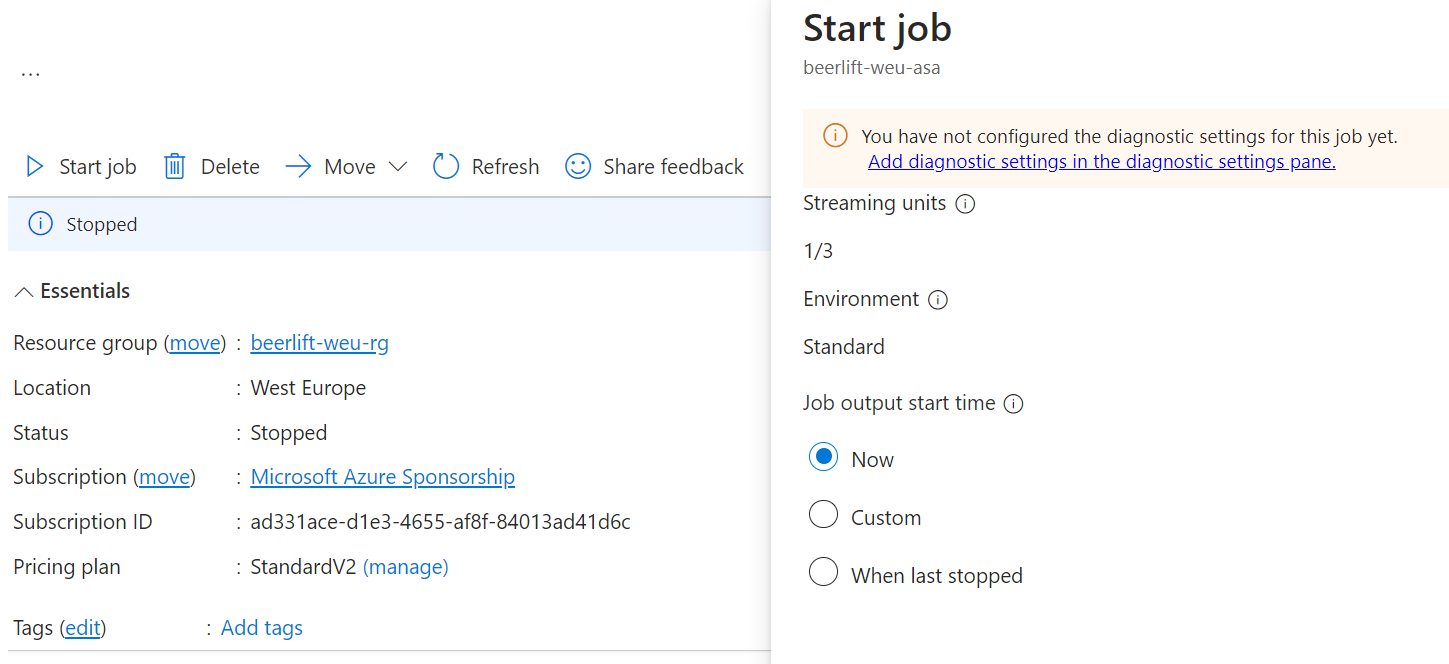Expand the Move dropdown arrow
This screenshot has height=664, width=1449.
coord(400,166)
